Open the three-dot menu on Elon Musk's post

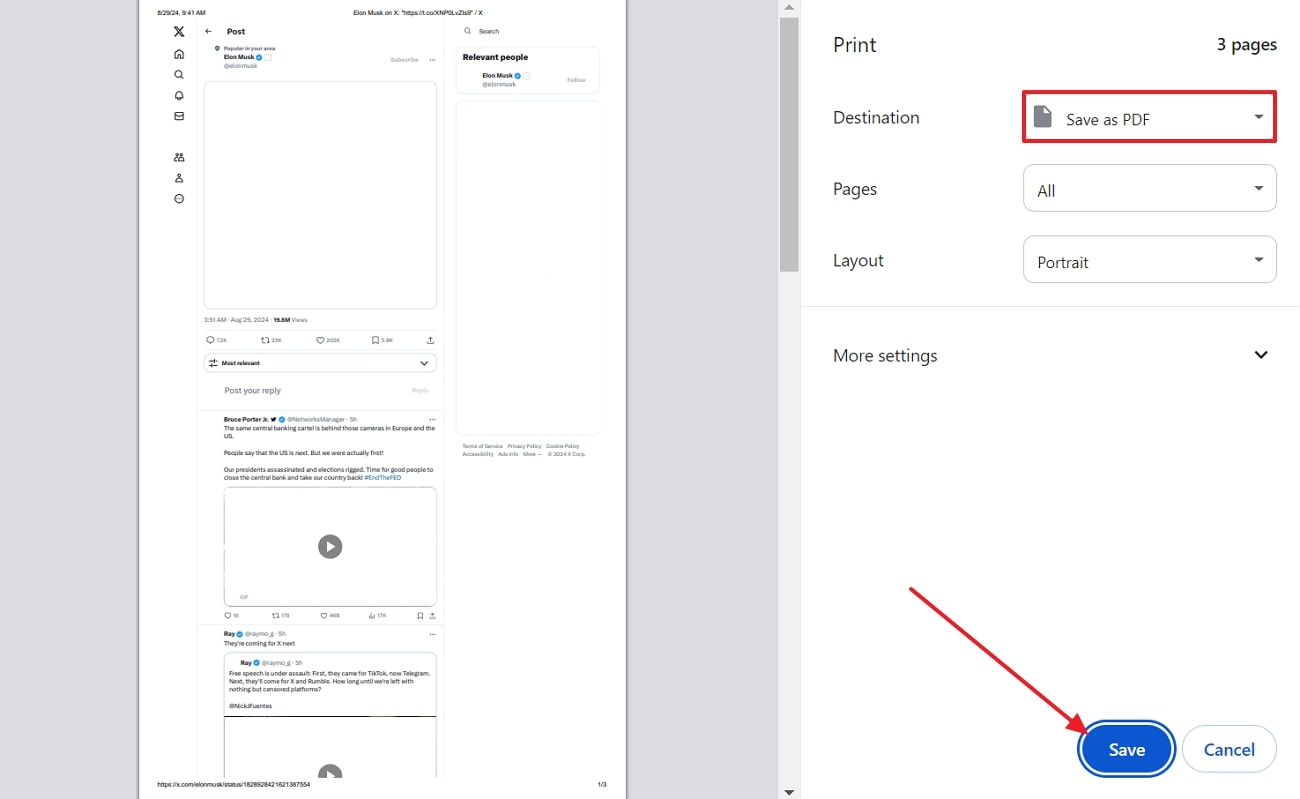pos(432,60)
